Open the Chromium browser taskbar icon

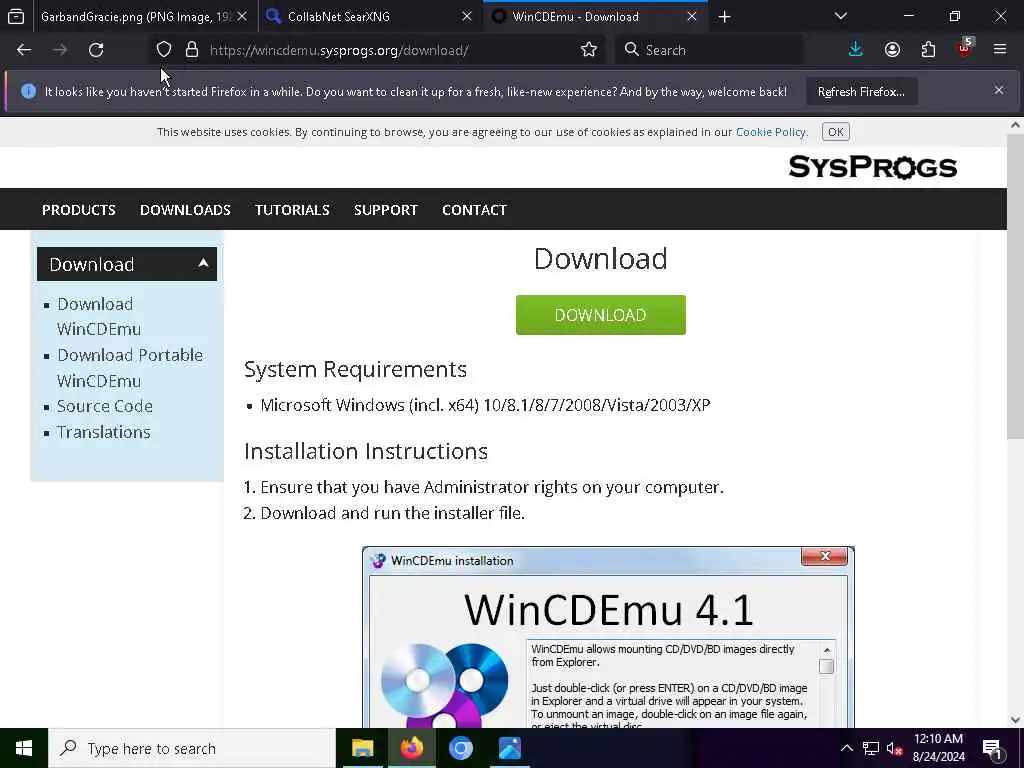(460, 748)
